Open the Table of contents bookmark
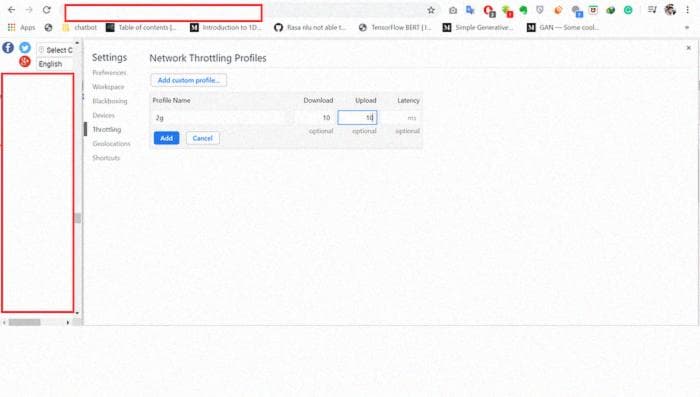 tap(141, 28)
